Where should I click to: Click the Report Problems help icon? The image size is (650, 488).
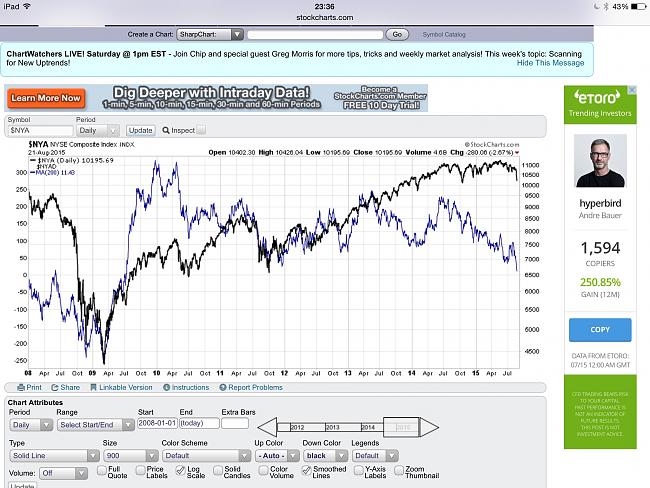pos(223,387)
